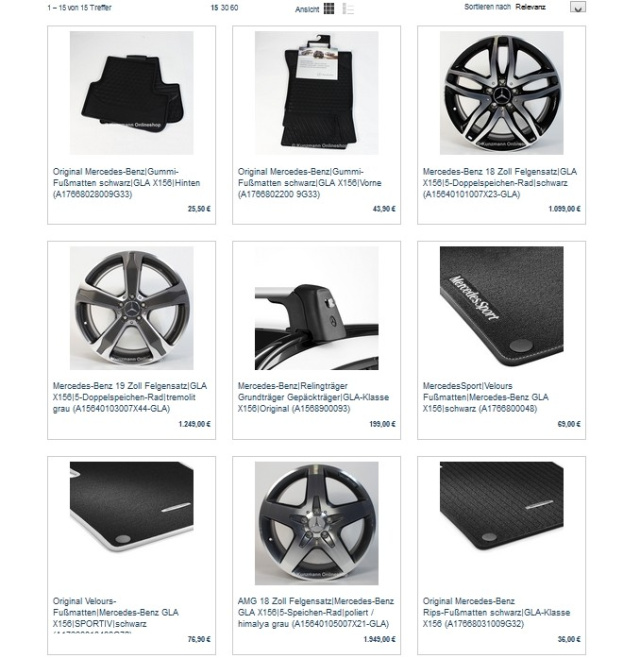View AMG 18 Zoll wheel image
The width and height of the screenshot is (640, 658).
[316, 523]
